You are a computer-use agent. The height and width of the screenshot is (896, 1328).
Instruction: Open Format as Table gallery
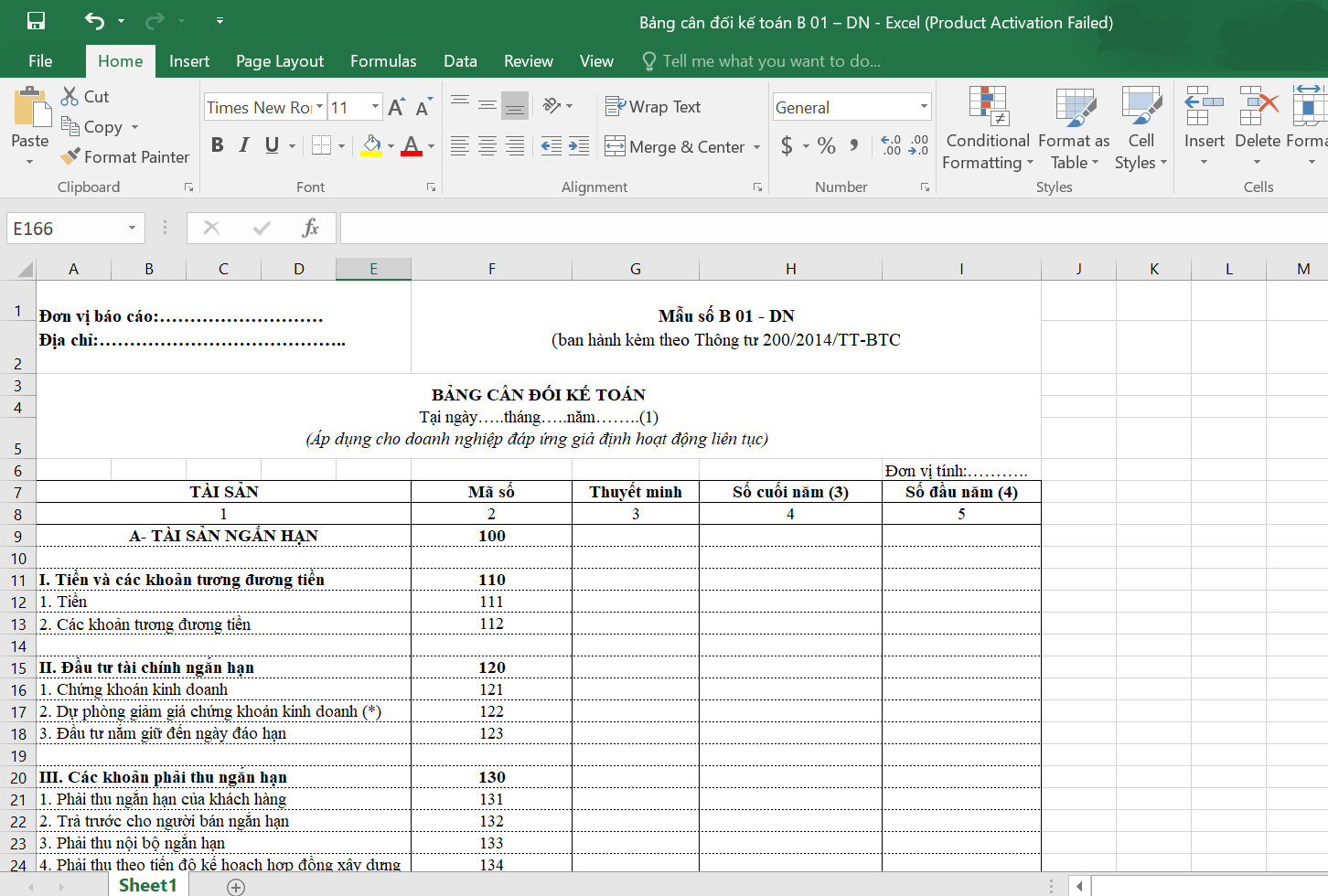point(1075,128)
